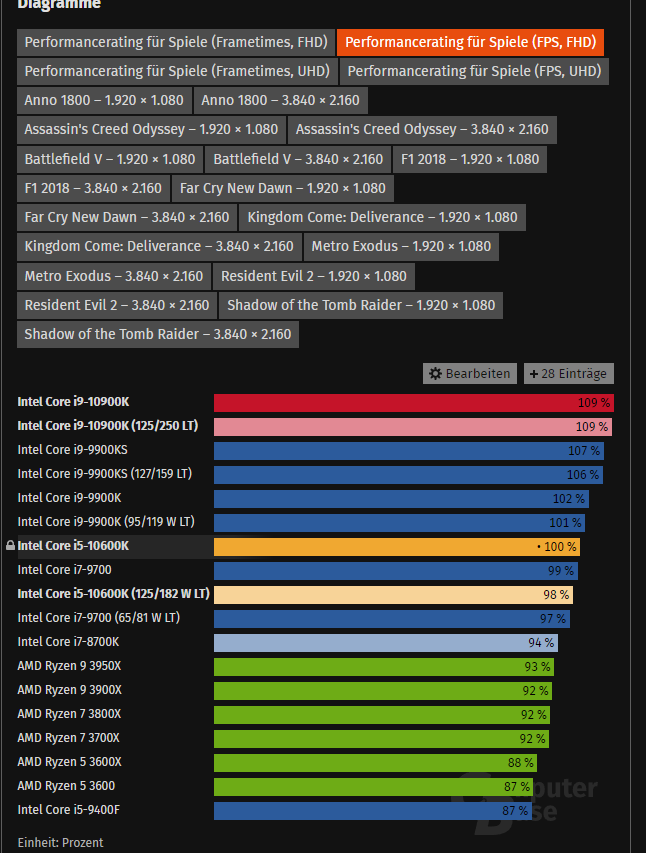
Task: Click the plus icon in 28 Einträge button
Action: (x=533, y=374)
